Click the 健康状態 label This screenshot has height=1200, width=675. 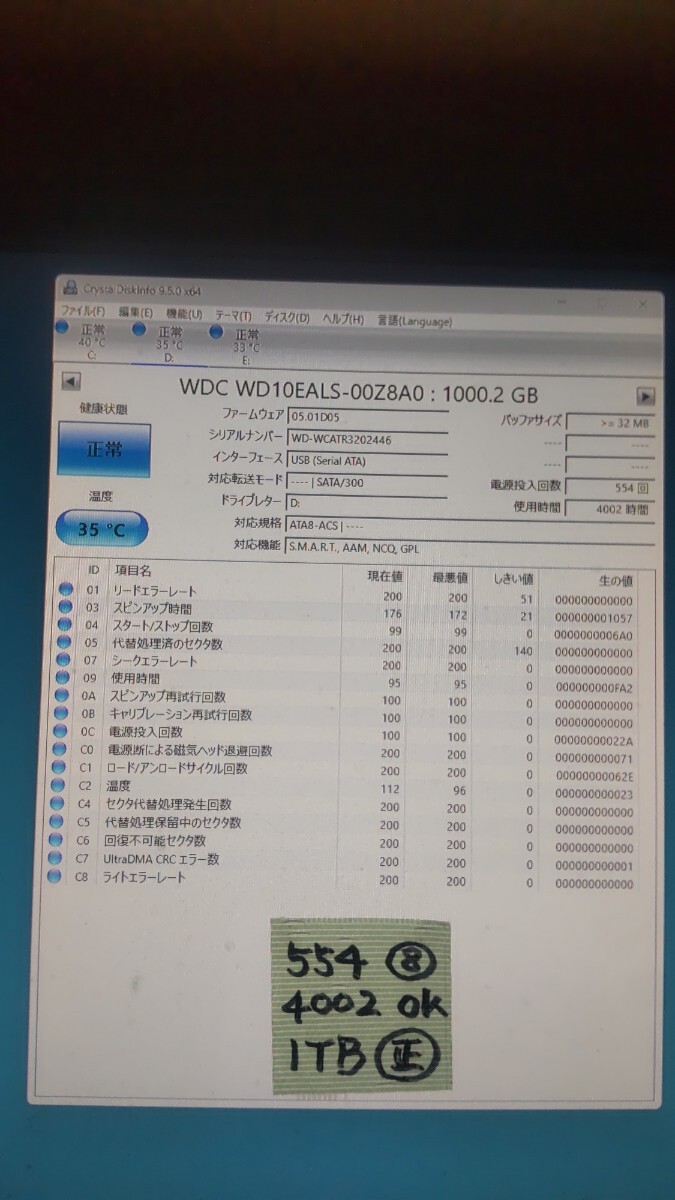click(103, 409)
